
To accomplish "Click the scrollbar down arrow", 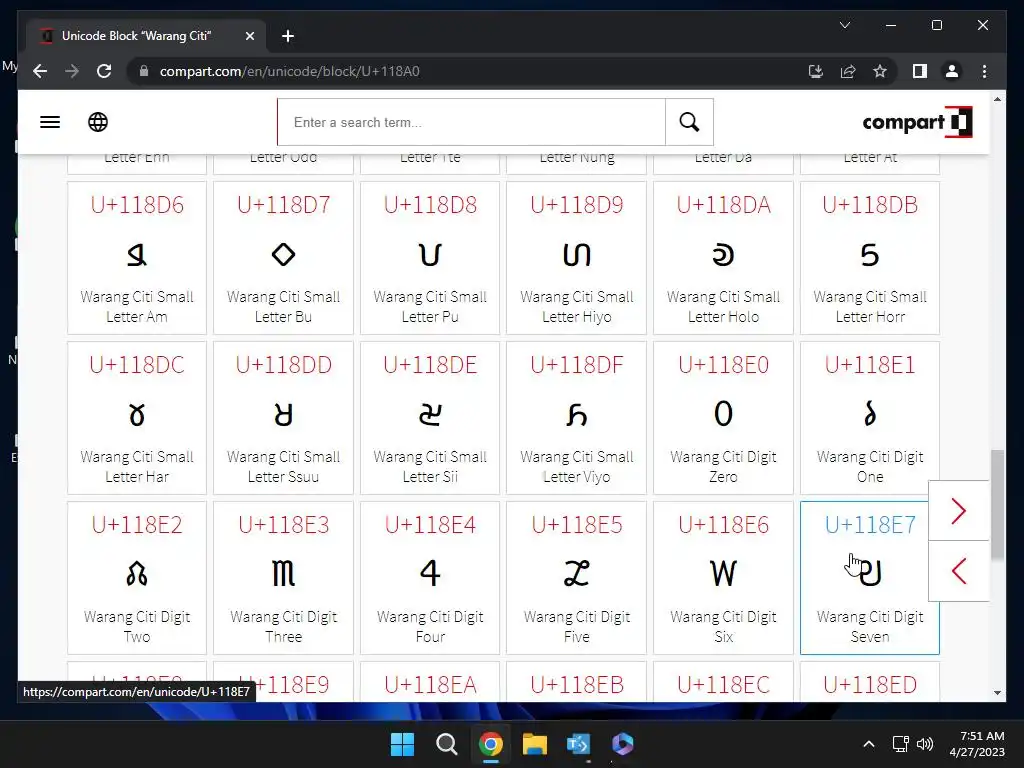I will tap(997, 693).
